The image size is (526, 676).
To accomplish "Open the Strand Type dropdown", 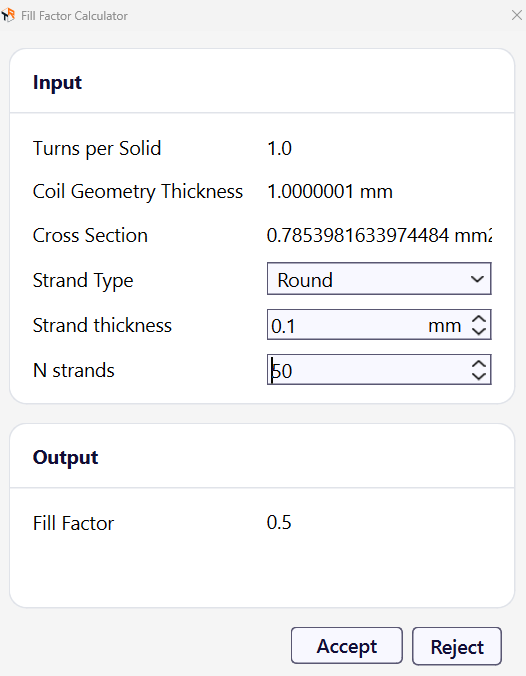I will pyautogui.click(x=379, y=279).
